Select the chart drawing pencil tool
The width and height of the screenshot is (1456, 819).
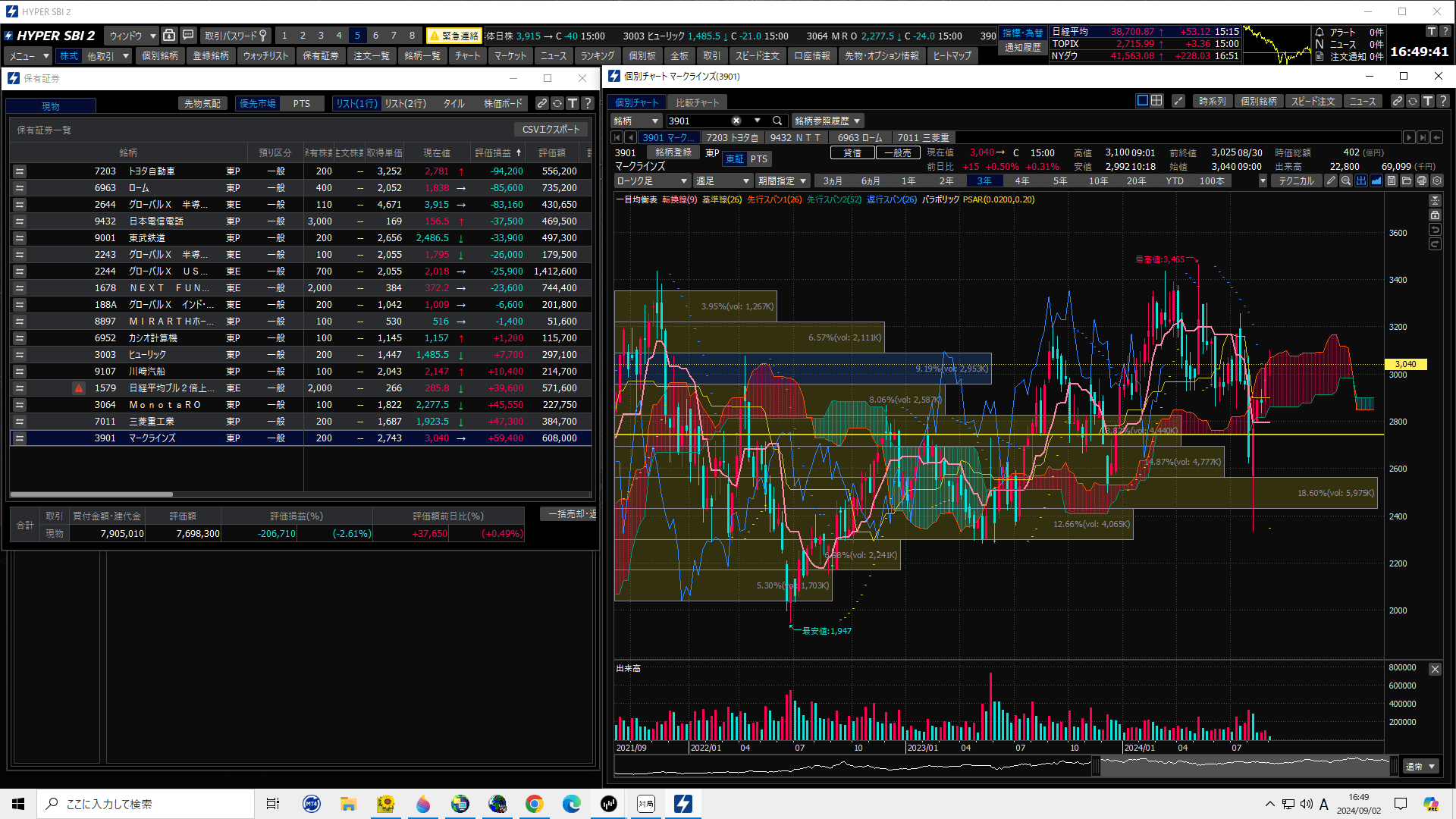[1331, 181]
